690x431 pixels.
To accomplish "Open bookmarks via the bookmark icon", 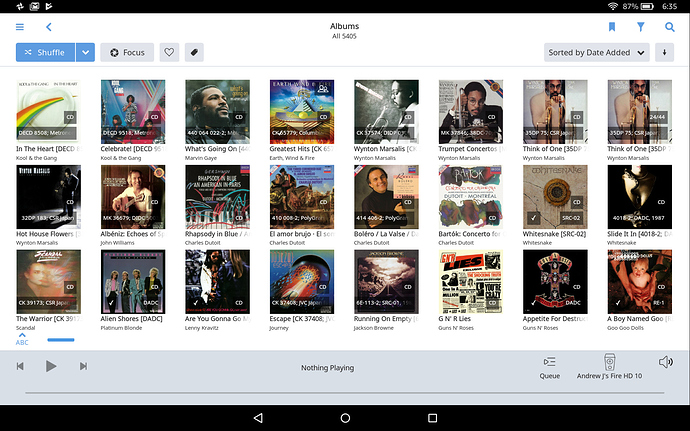I will (x=612, y=27).
